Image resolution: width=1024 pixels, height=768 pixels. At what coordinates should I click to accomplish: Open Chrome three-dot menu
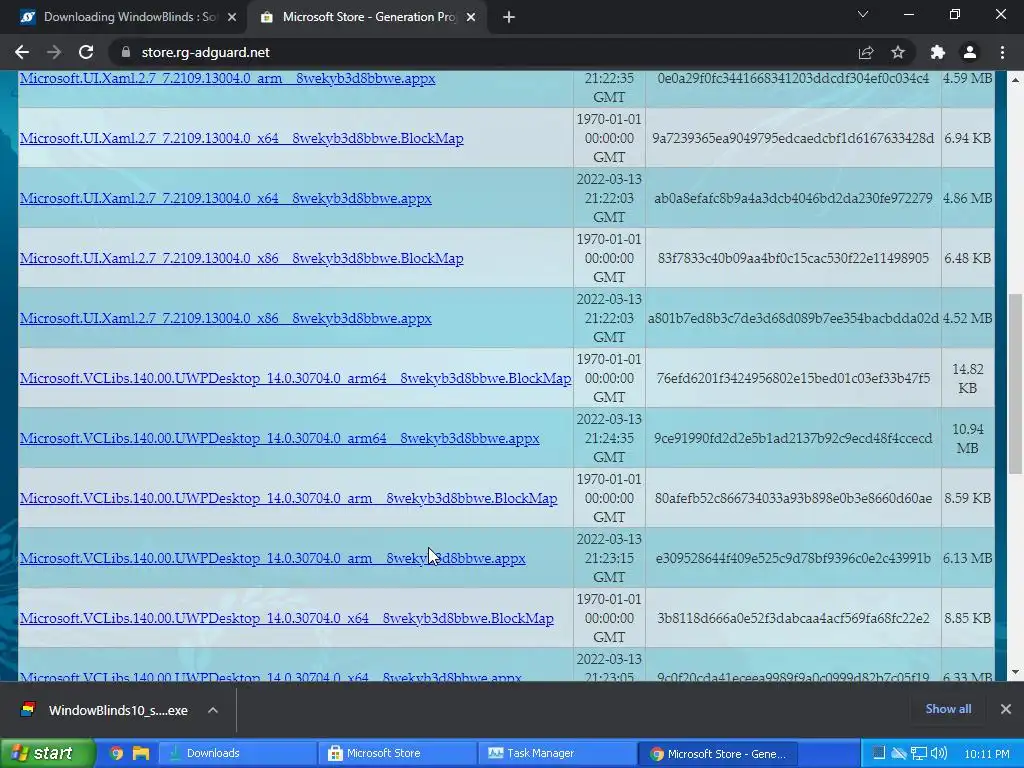point(1002,52)
